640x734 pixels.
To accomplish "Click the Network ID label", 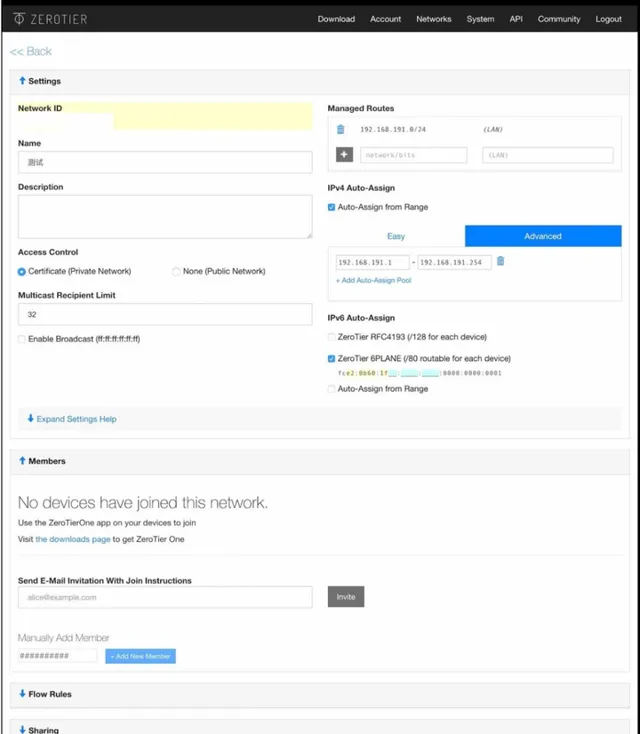I will [x=40, y=108].
